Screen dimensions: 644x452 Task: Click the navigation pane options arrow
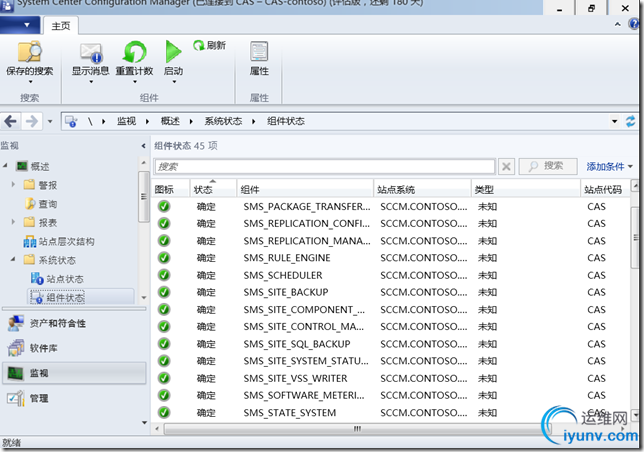144,422
